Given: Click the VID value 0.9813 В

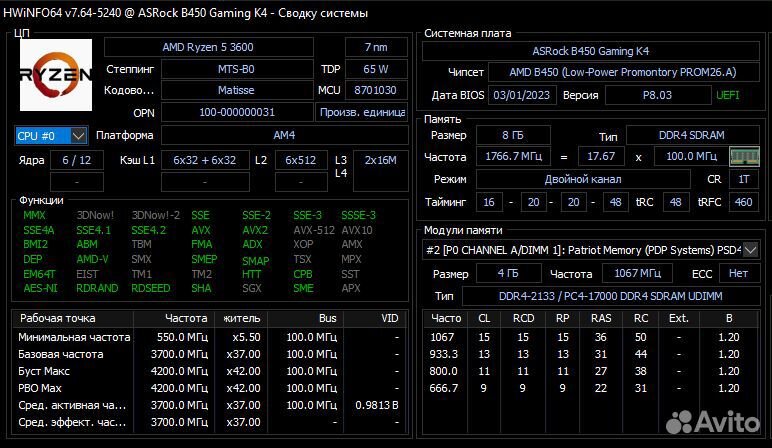Looking at the screenshot, I should coord(377,405).
